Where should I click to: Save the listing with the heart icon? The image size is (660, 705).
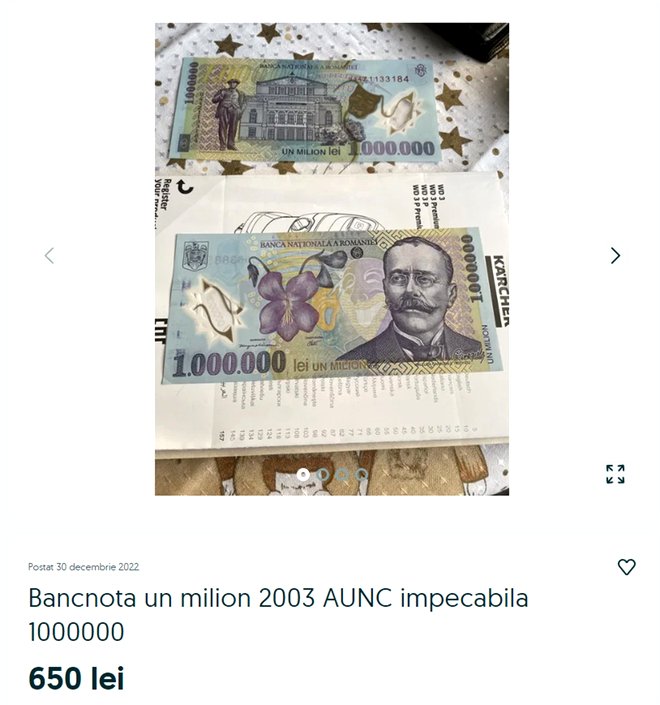click(626, 567)
